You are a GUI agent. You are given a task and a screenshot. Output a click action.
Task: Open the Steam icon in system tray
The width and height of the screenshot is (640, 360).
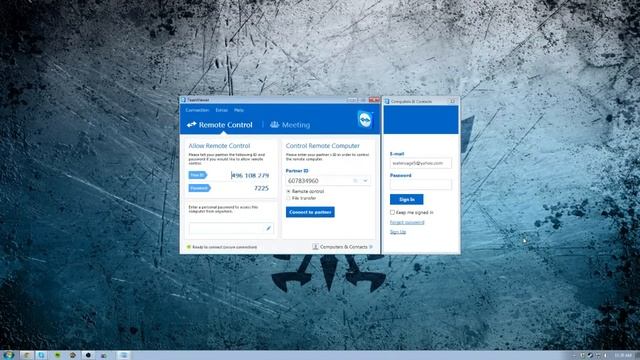[x=590, y=355]
